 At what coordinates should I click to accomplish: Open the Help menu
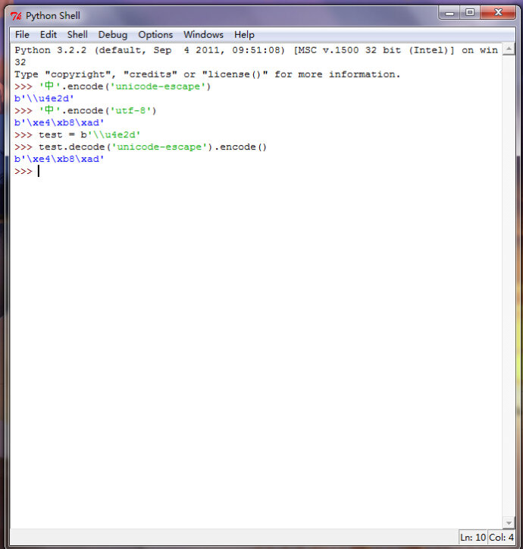click(x=244, y=35)
